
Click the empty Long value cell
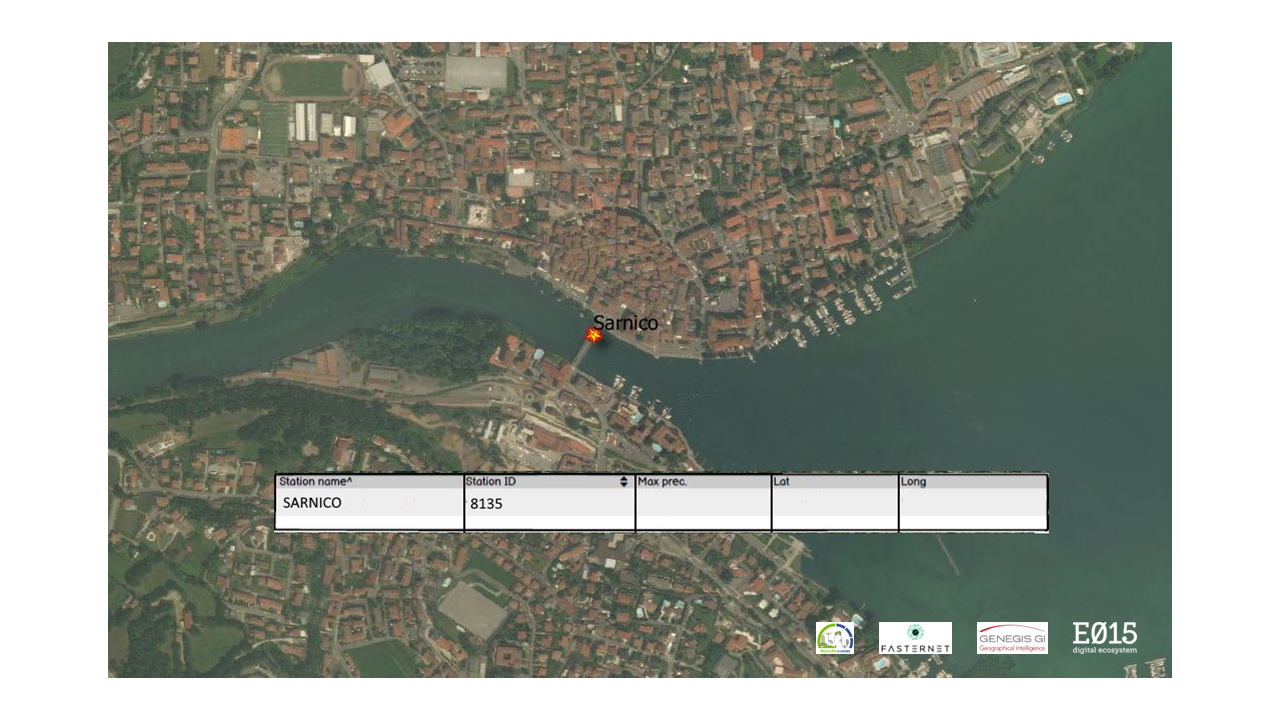[972, 504]
